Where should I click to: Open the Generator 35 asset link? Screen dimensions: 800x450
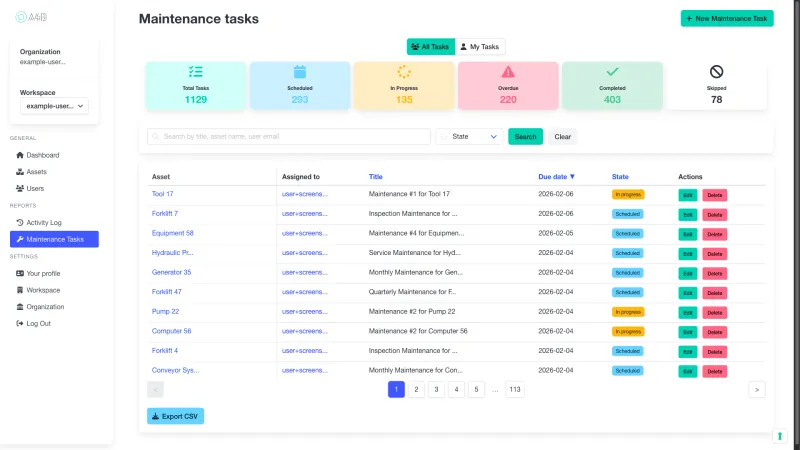(x=171, y=272)
